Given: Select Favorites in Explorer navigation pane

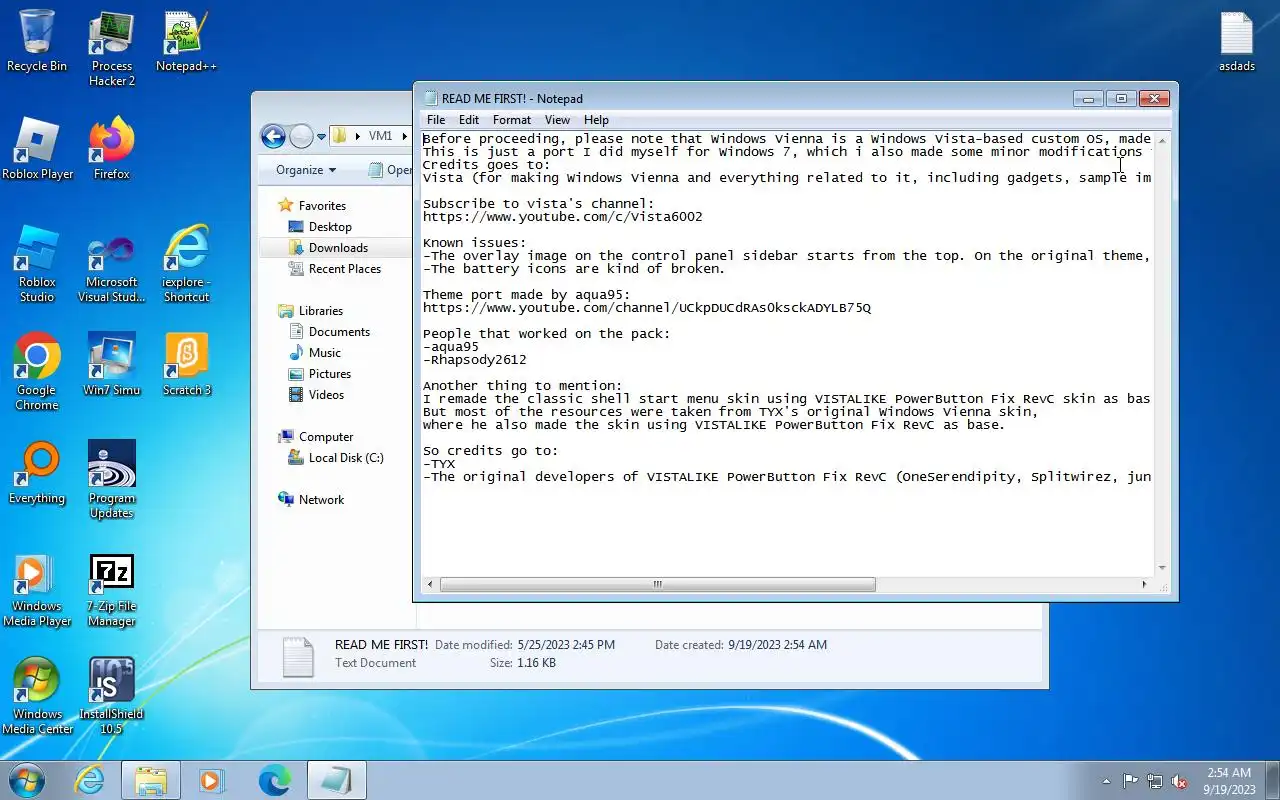Looking at the screenshot, I should [322, 206].
